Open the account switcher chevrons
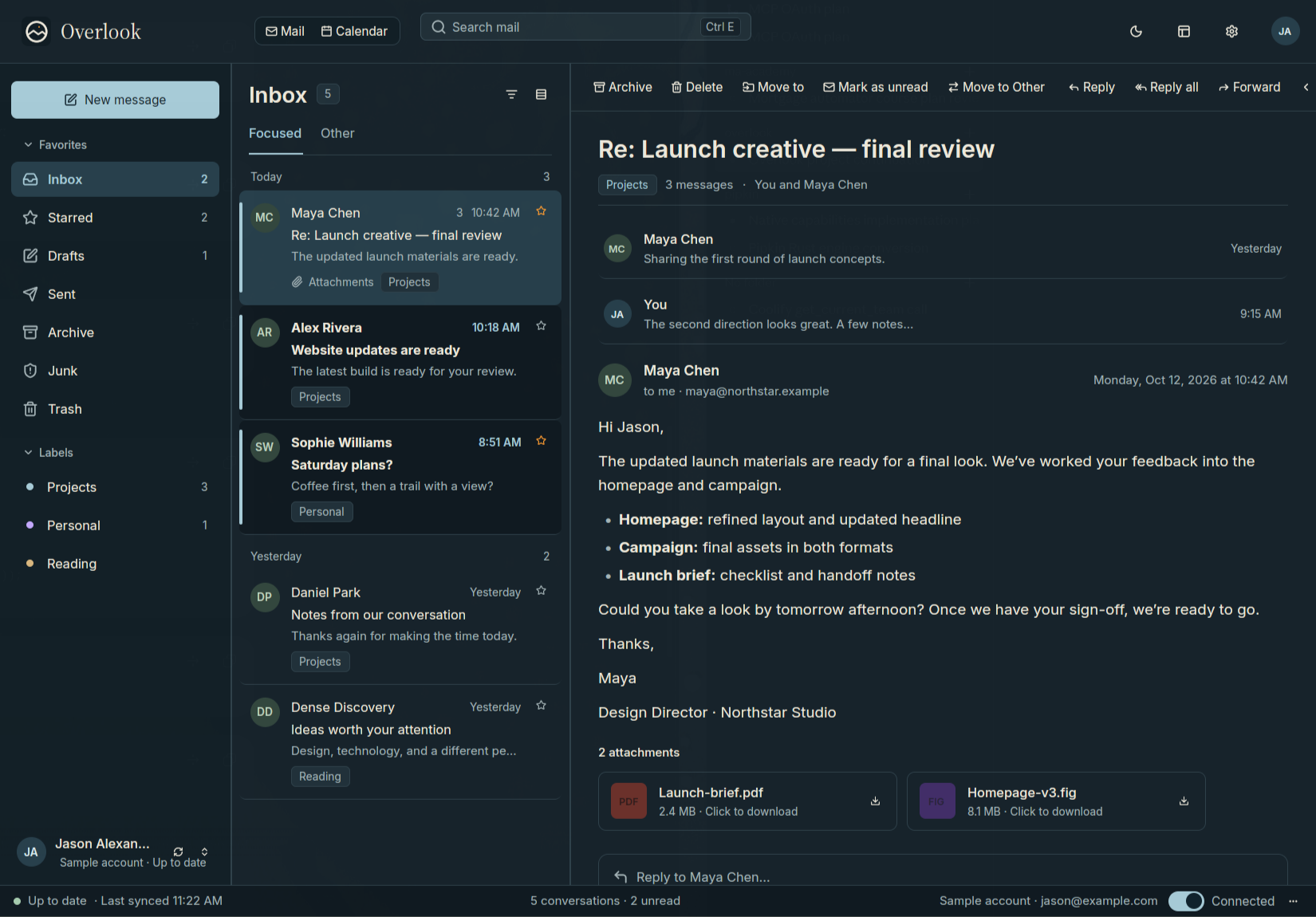 coord(204,852)
